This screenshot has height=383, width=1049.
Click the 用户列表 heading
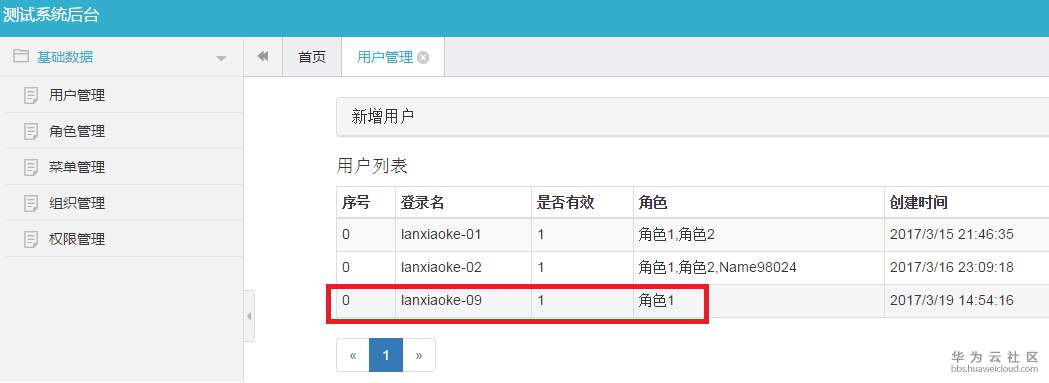[x=372, y=166]
